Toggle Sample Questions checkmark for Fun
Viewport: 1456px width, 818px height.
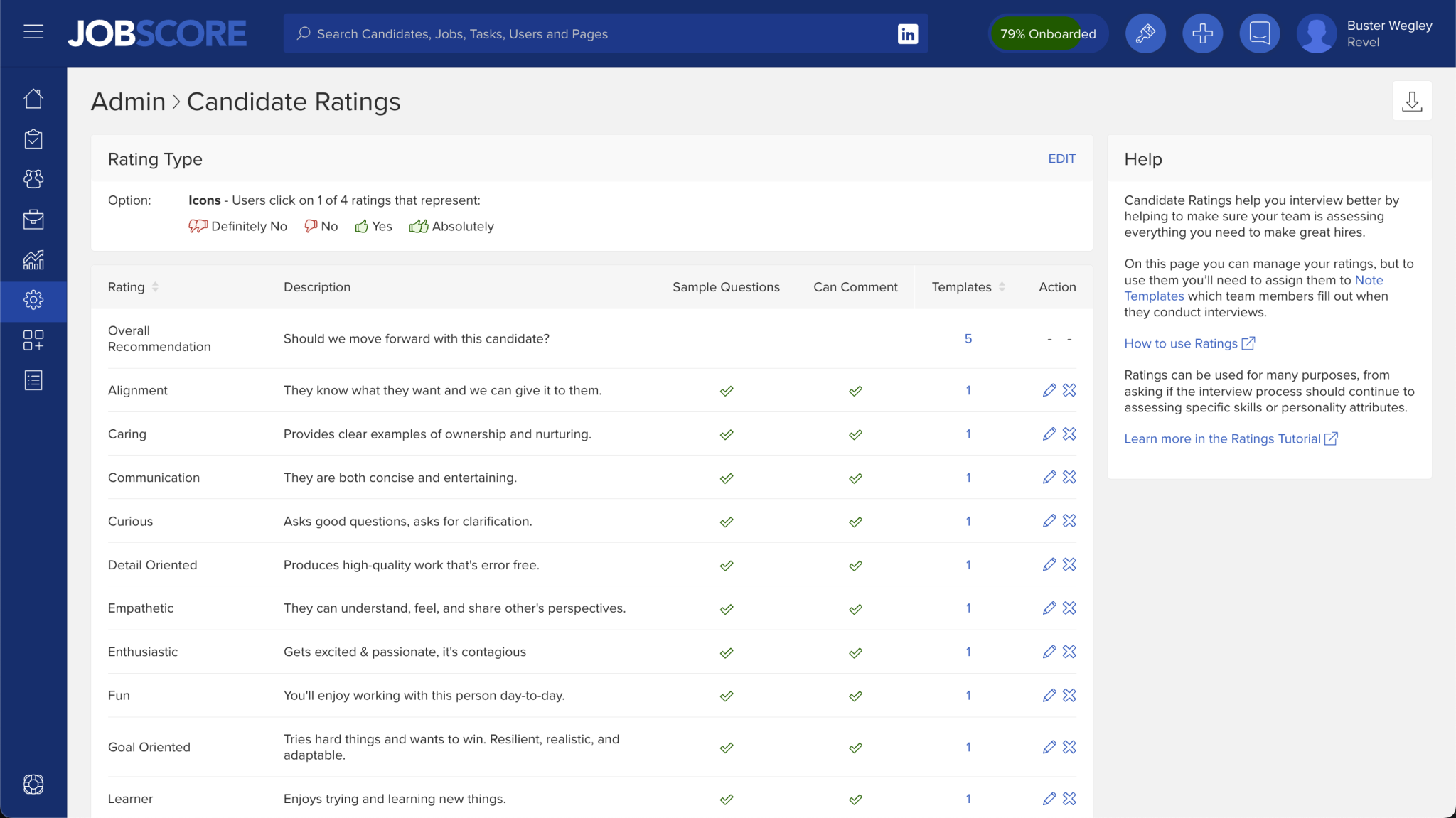727,695
